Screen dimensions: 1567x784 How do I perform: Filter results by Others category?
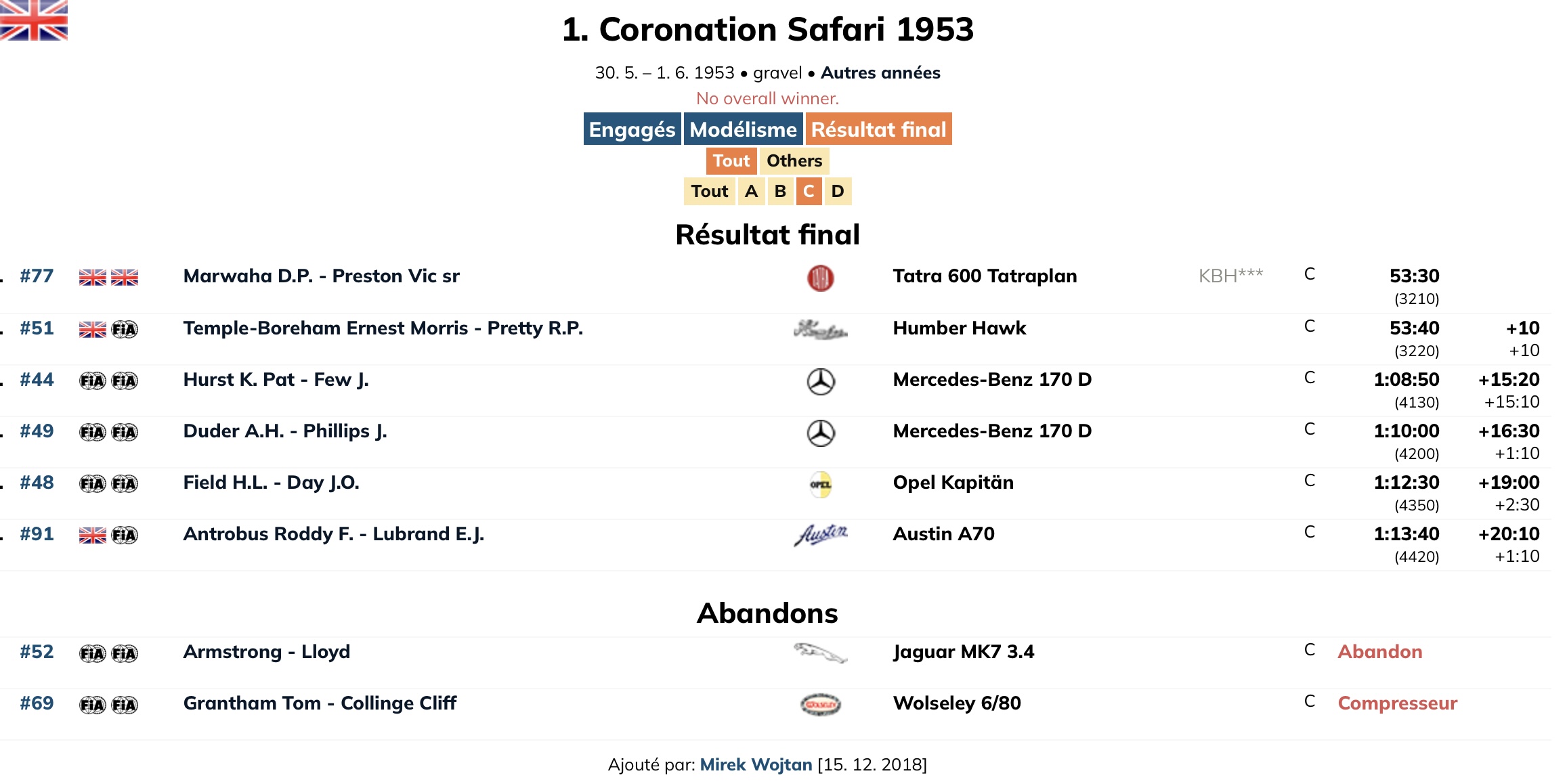click(x=794, y=161)
